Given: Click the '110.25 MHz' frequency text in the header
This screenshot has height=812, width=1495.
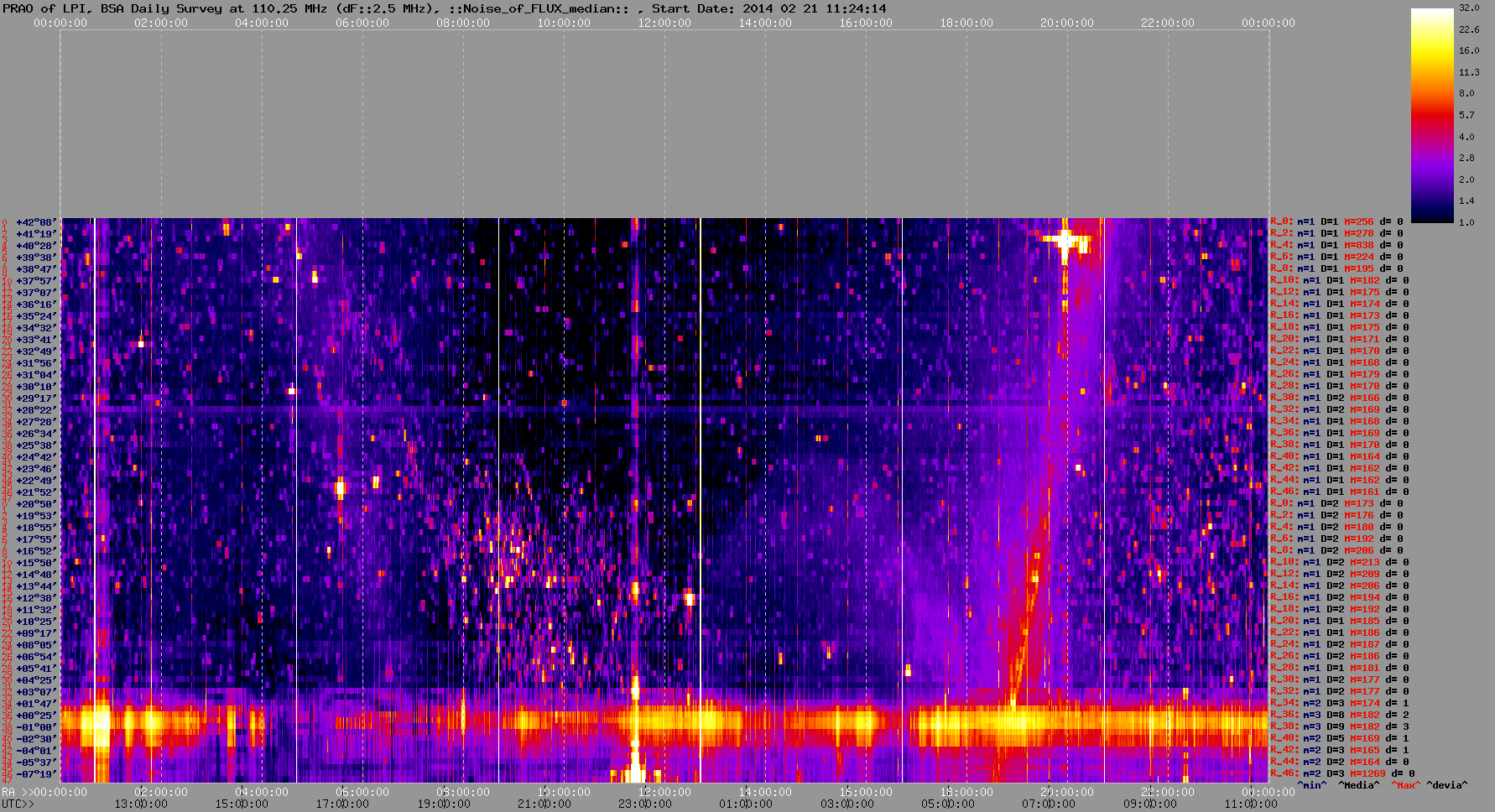Looking at the screenshot, I should point(289,8).
